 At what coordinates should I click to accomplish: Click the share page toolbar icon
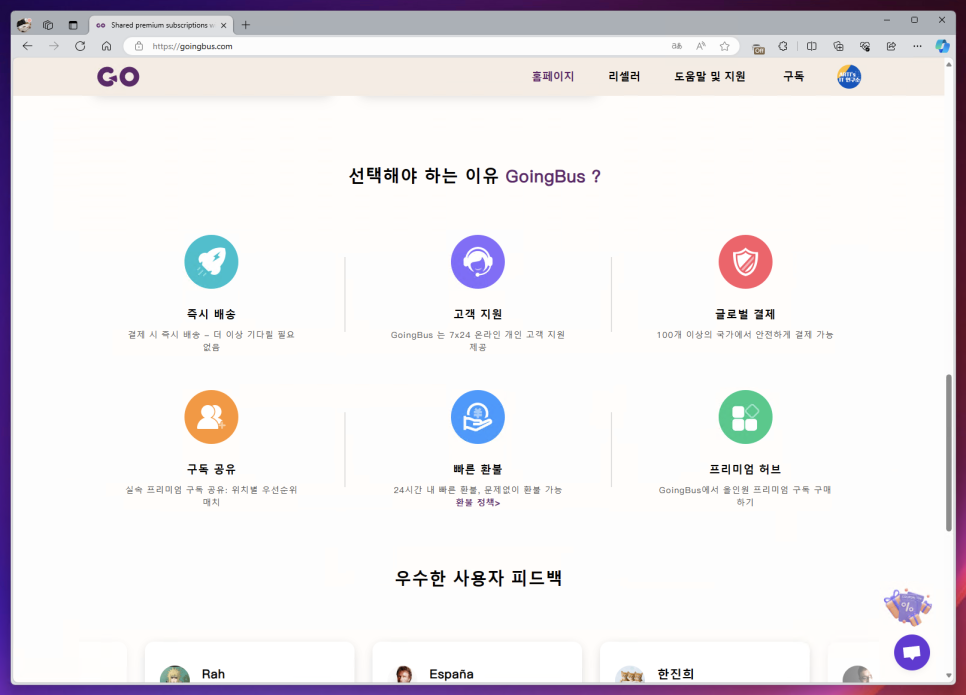(891, 46)
